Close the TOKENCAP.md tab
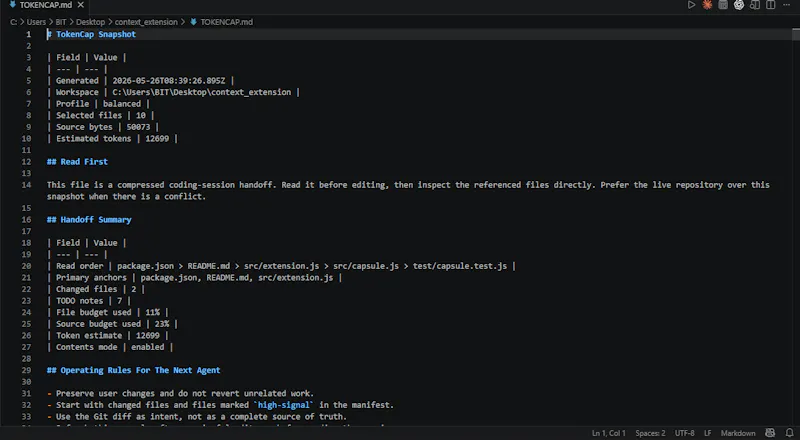Viewport: 800px width, 440px height. point(81,5)
